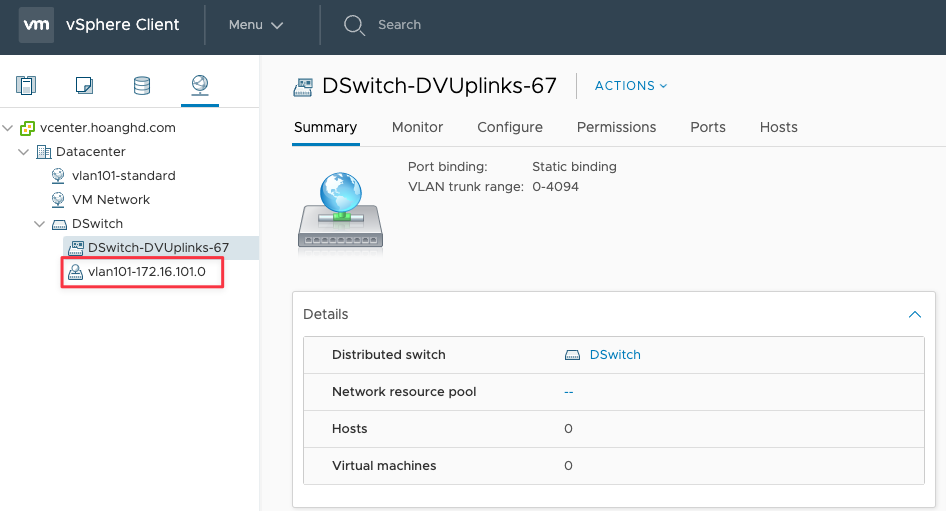Click the Virtual machines label
The image size is (946, 511).
[x=384, y=466]
